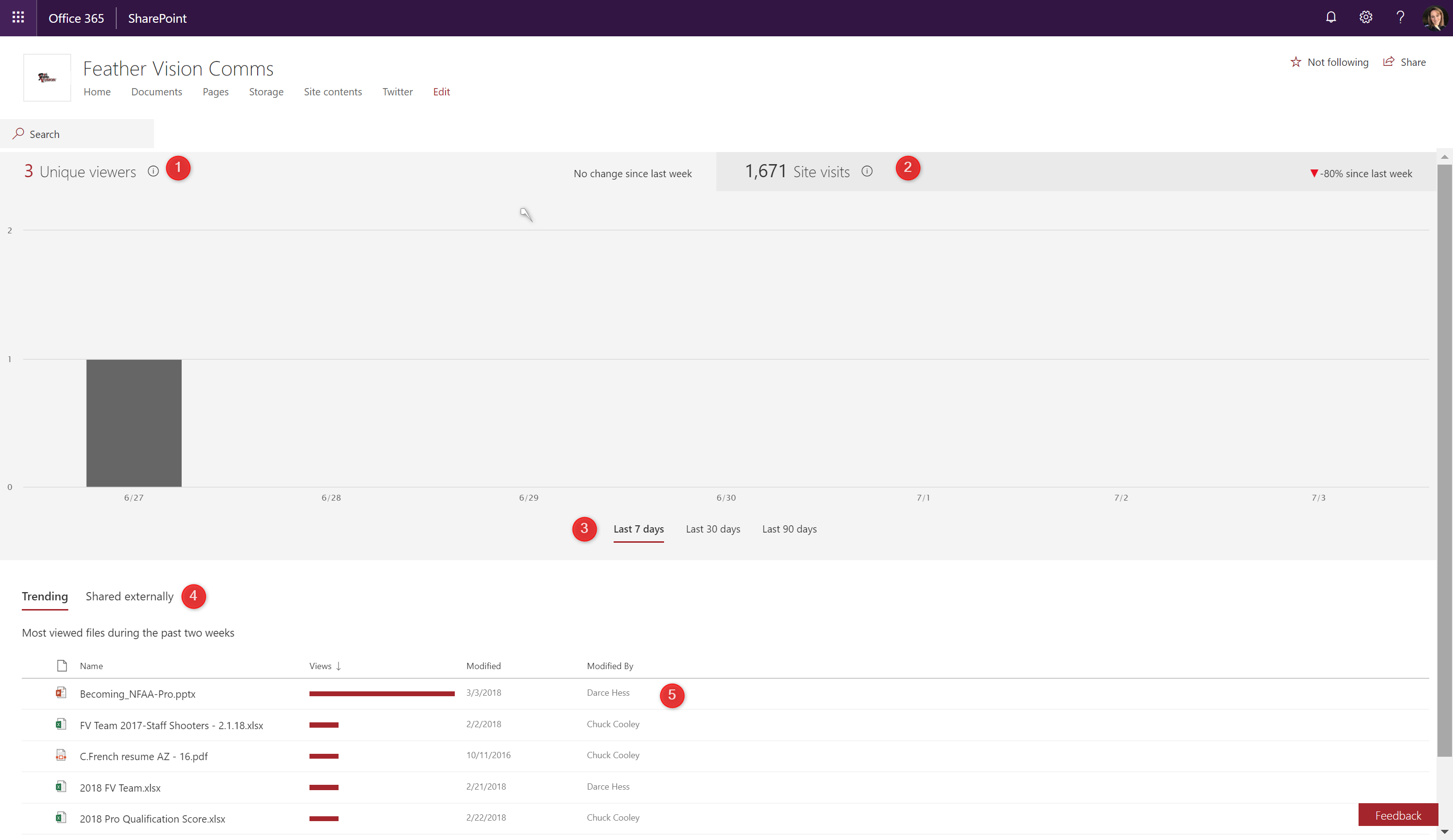
Task: Click the Office 365 header link
Action: (x=76, y=18)
